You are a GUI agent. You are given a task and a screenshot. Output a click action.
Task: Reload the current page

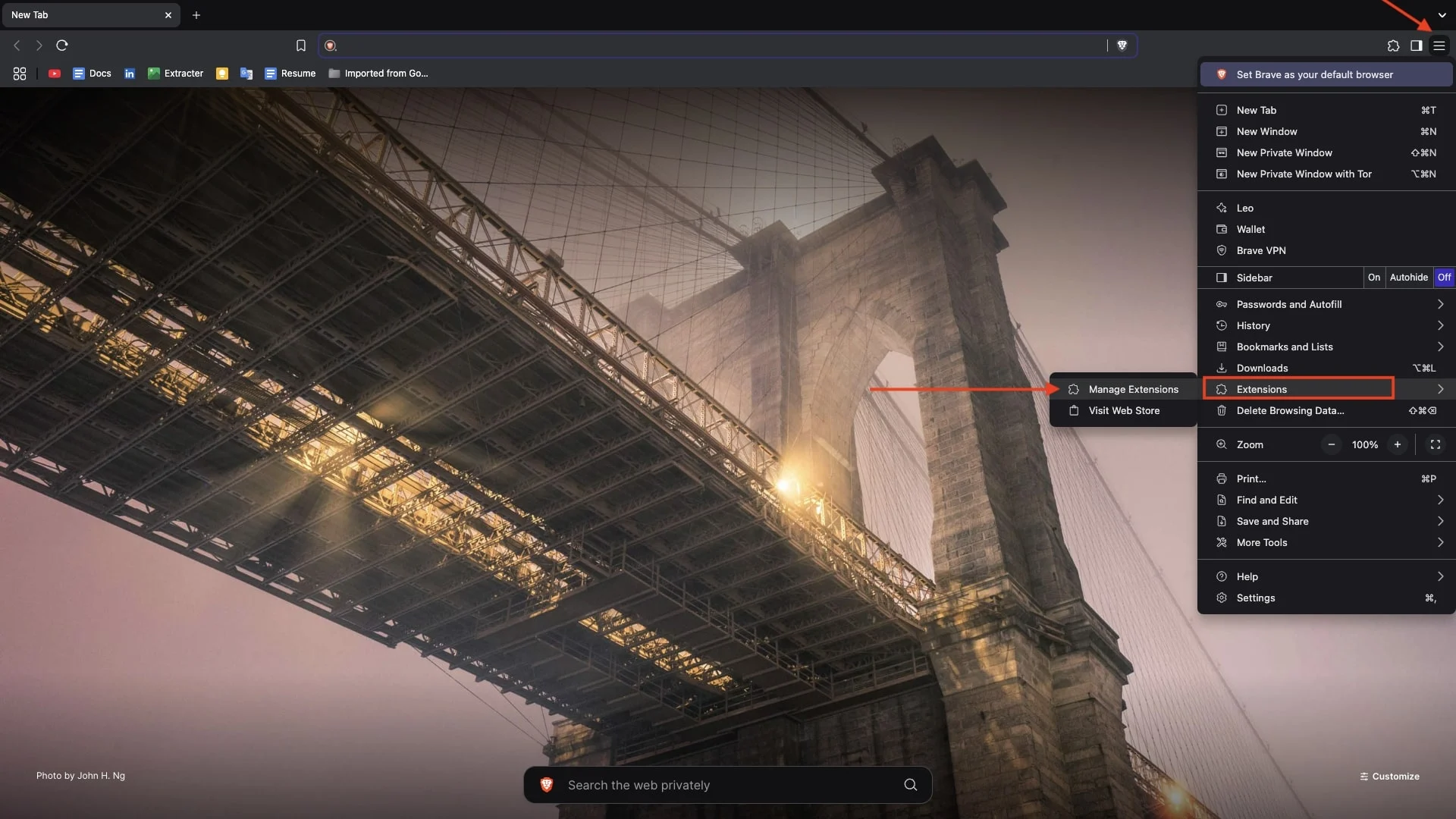62,45
